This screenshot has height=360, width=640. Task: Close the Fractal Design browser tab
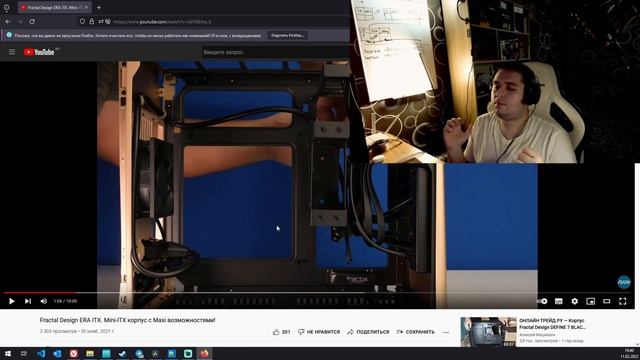click(86, 7)
